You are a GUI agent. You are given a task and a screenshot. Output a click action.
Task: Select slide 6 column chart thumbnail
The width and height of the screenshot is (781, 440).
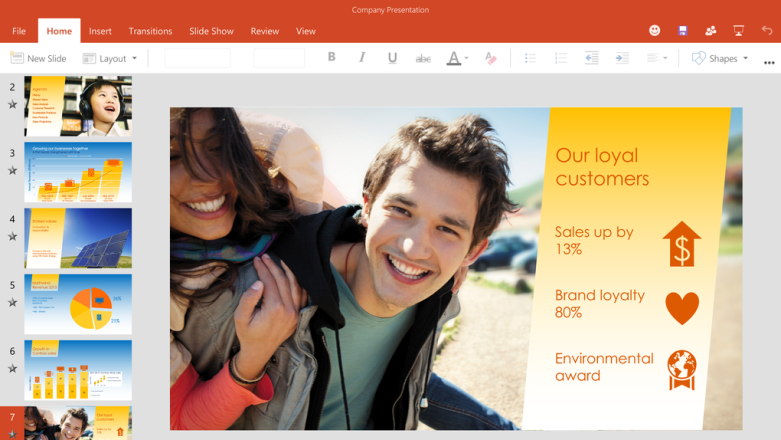tap(78, 370)
